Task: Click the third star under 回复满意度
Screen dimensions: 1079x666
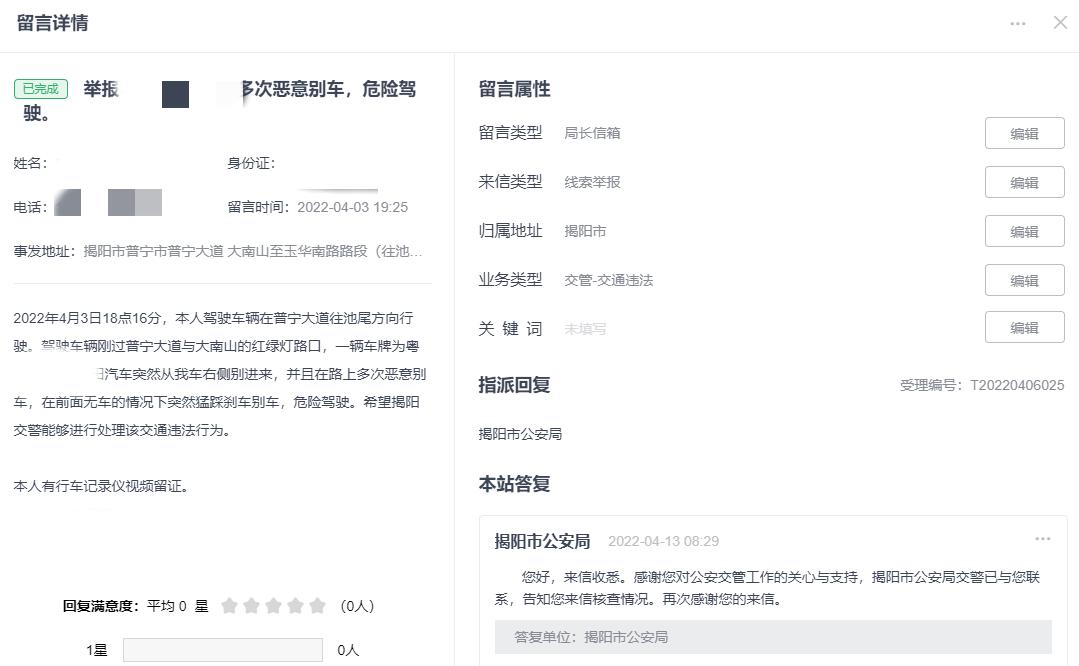Action: click(x=274, y=605)
